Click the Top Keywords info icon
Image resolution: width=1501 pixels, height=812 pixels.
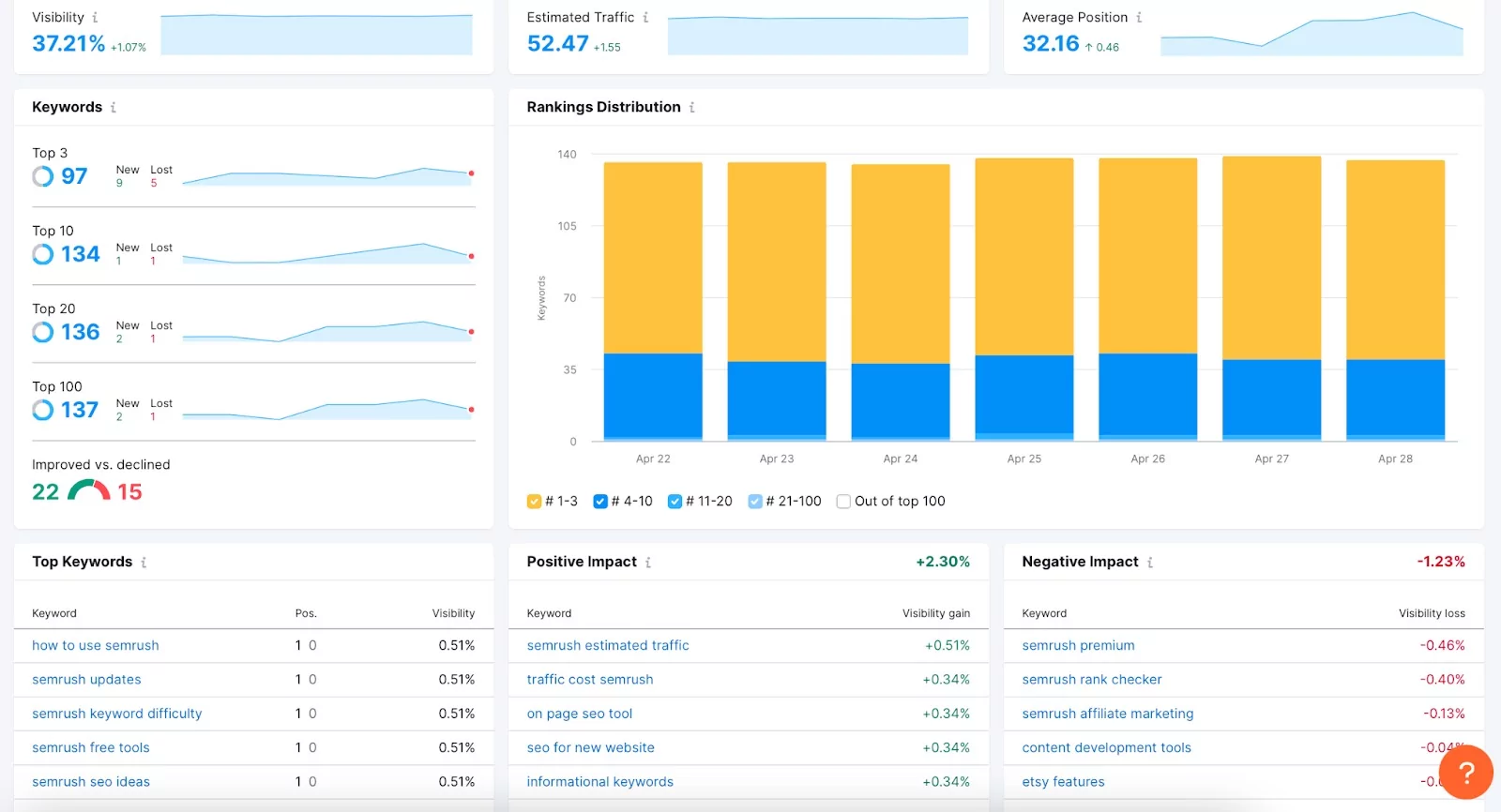click(144, 563)
